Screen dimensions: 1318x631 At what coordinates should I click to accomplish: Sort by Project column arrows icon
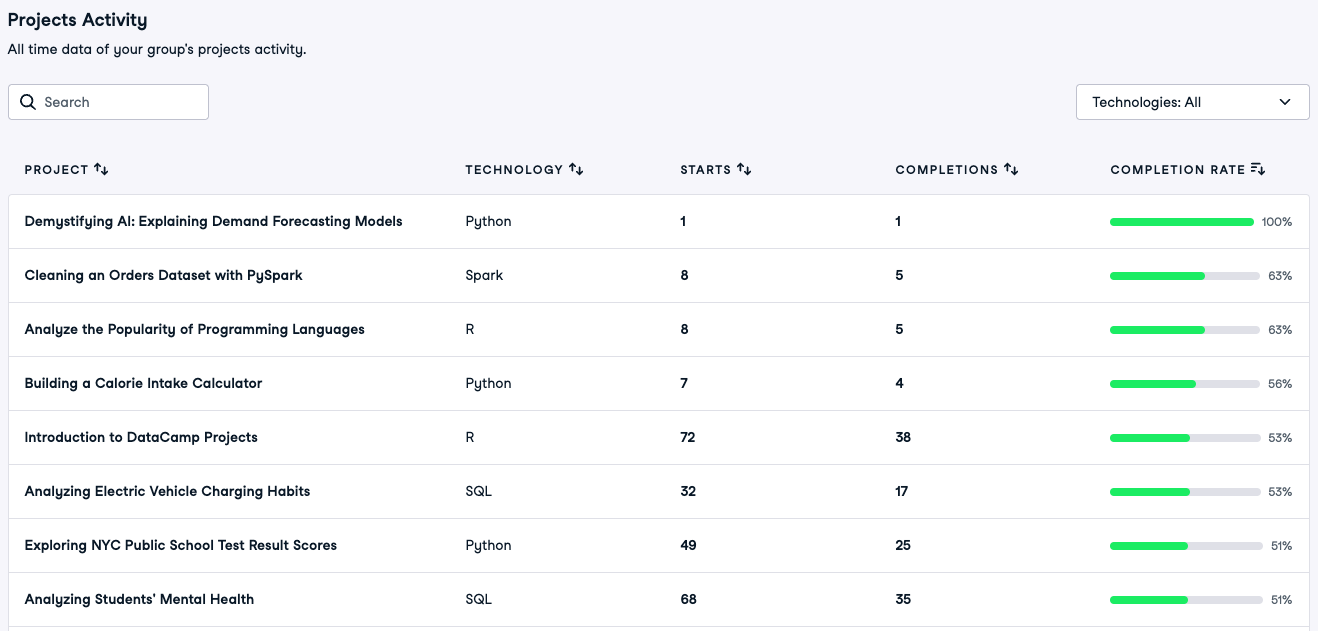[x=101, y=170]
